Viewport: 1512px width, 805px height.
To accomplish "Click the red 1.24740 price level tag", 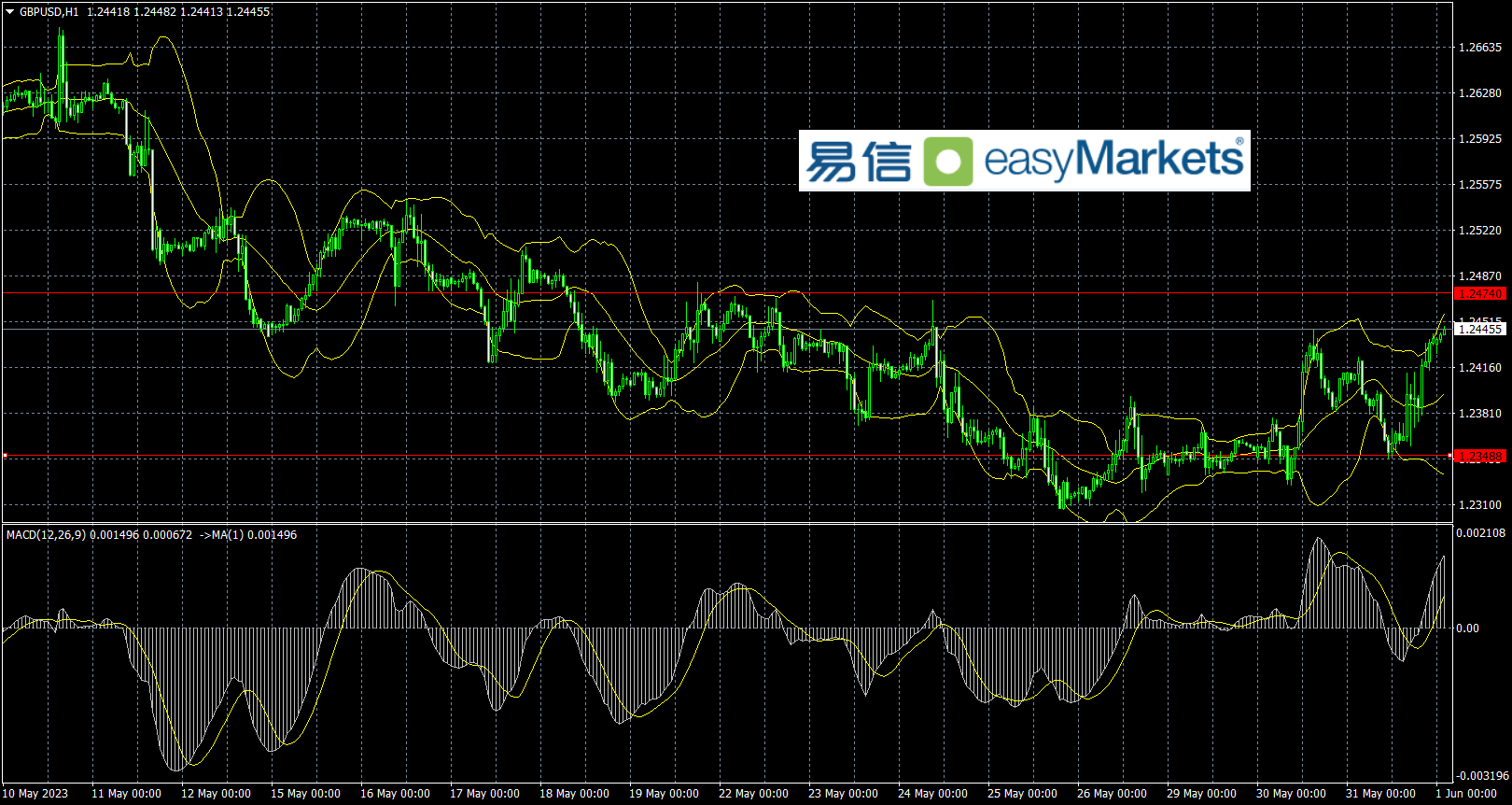I will pyautogui.click(x=1480, y=293).
